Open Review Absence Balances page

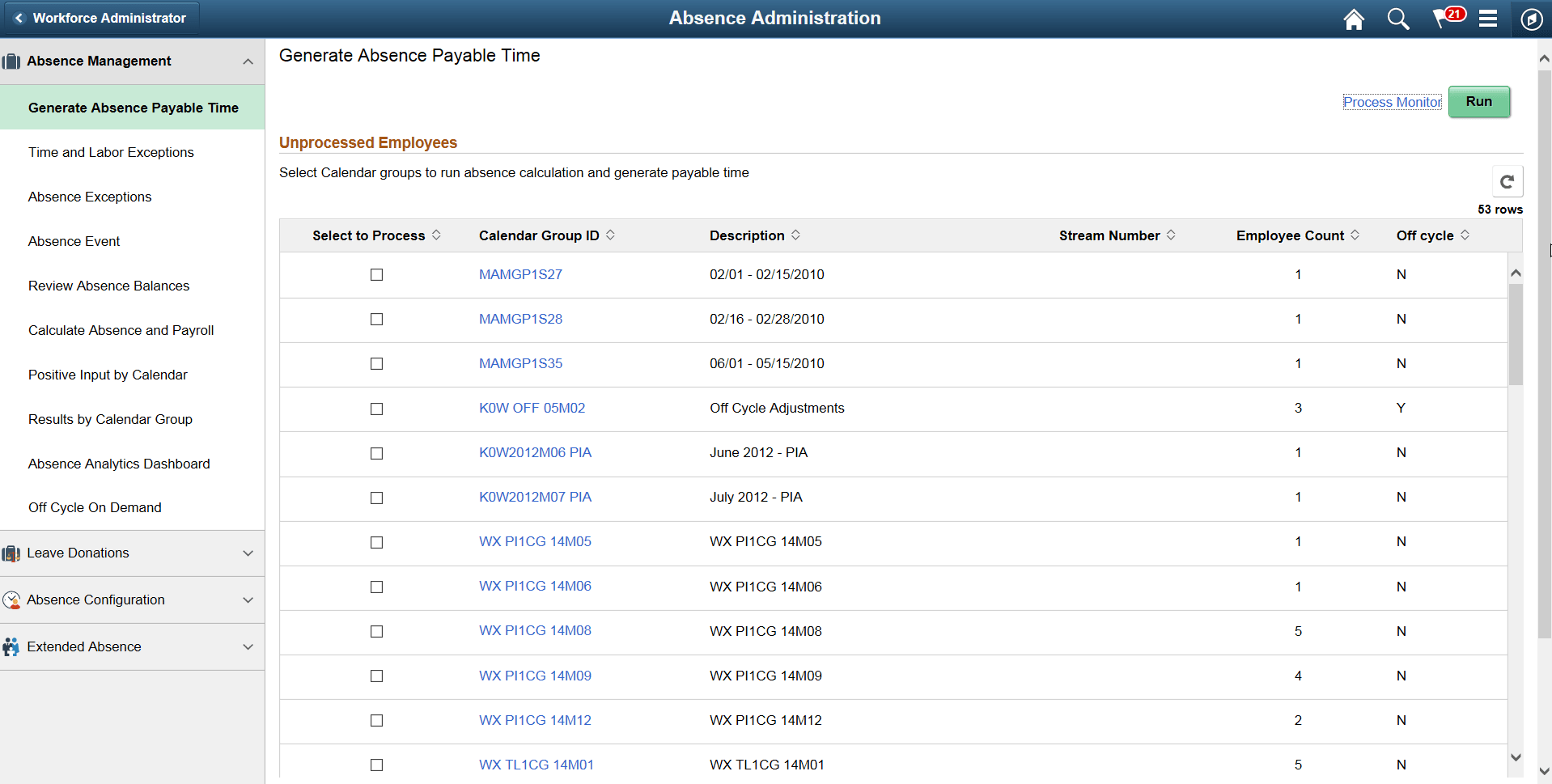108,286
